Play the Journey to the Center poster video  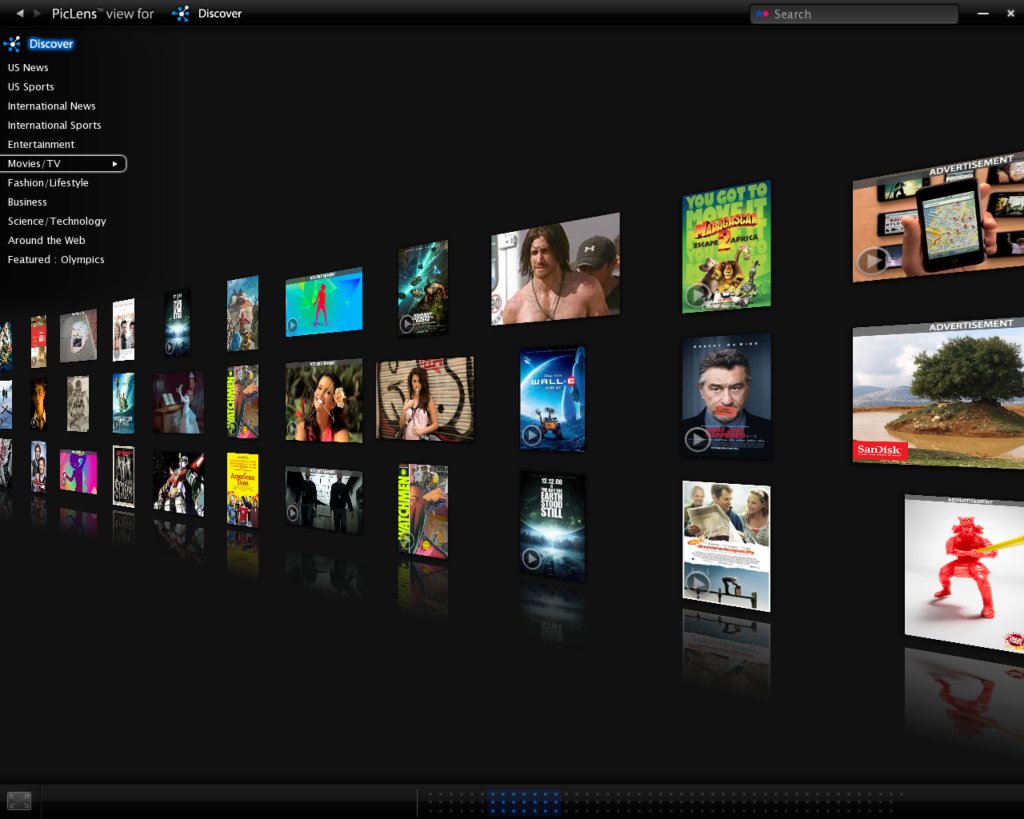click(x=406, y=323)
